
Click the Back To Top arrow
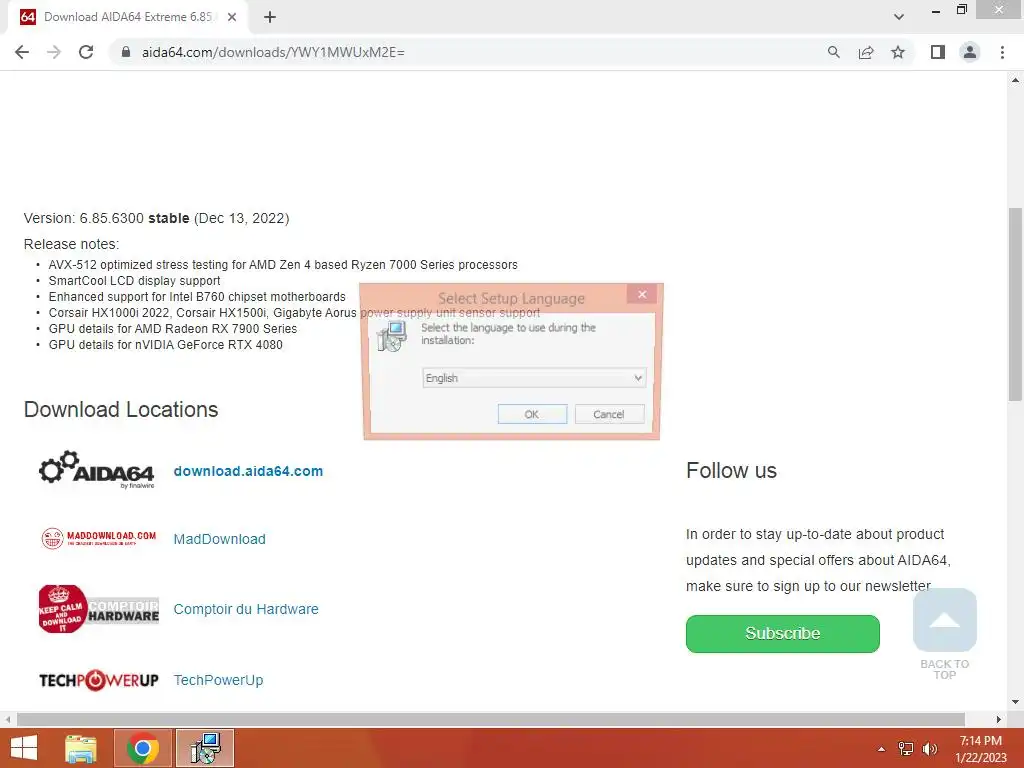(x=944, y=620)
